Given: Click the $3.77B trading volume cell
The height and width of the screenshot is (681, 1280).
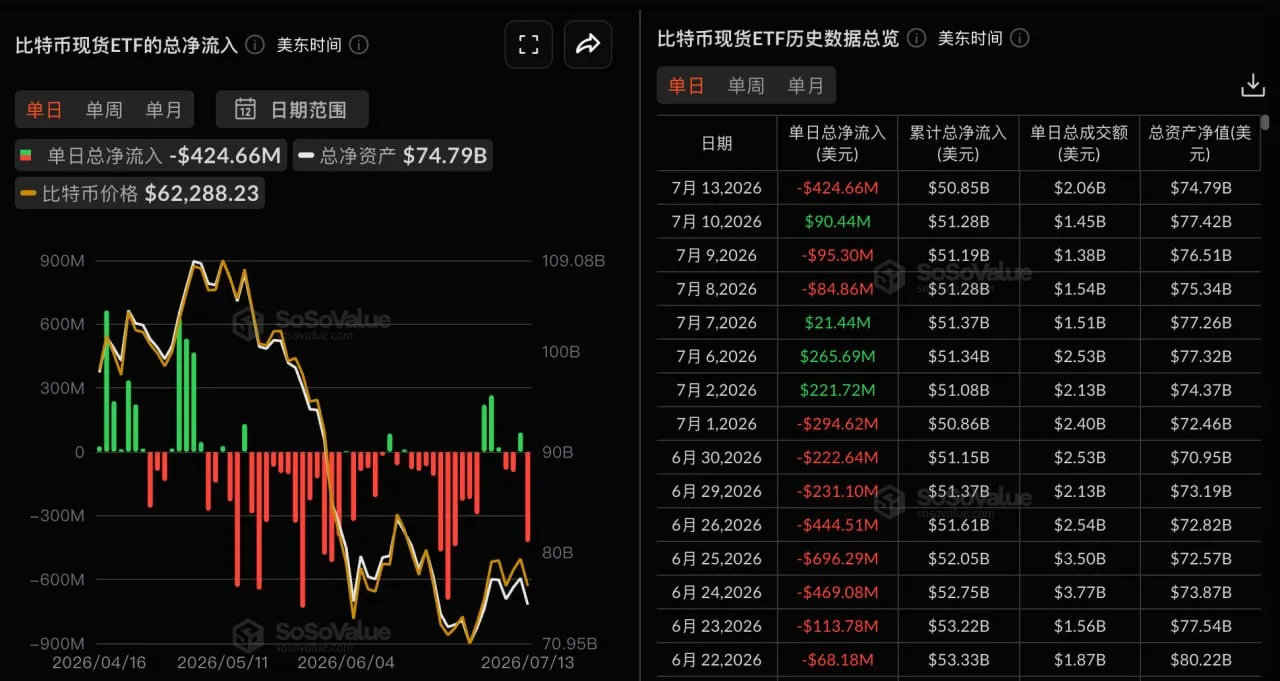Looking at the screenshot, I should tap(1079, 593).
